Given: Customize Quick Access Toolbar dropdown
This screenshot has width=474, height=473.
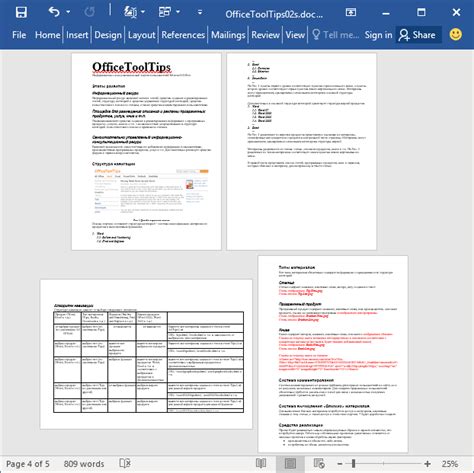Looking at the screenshot, I should (x=200, y=13).
